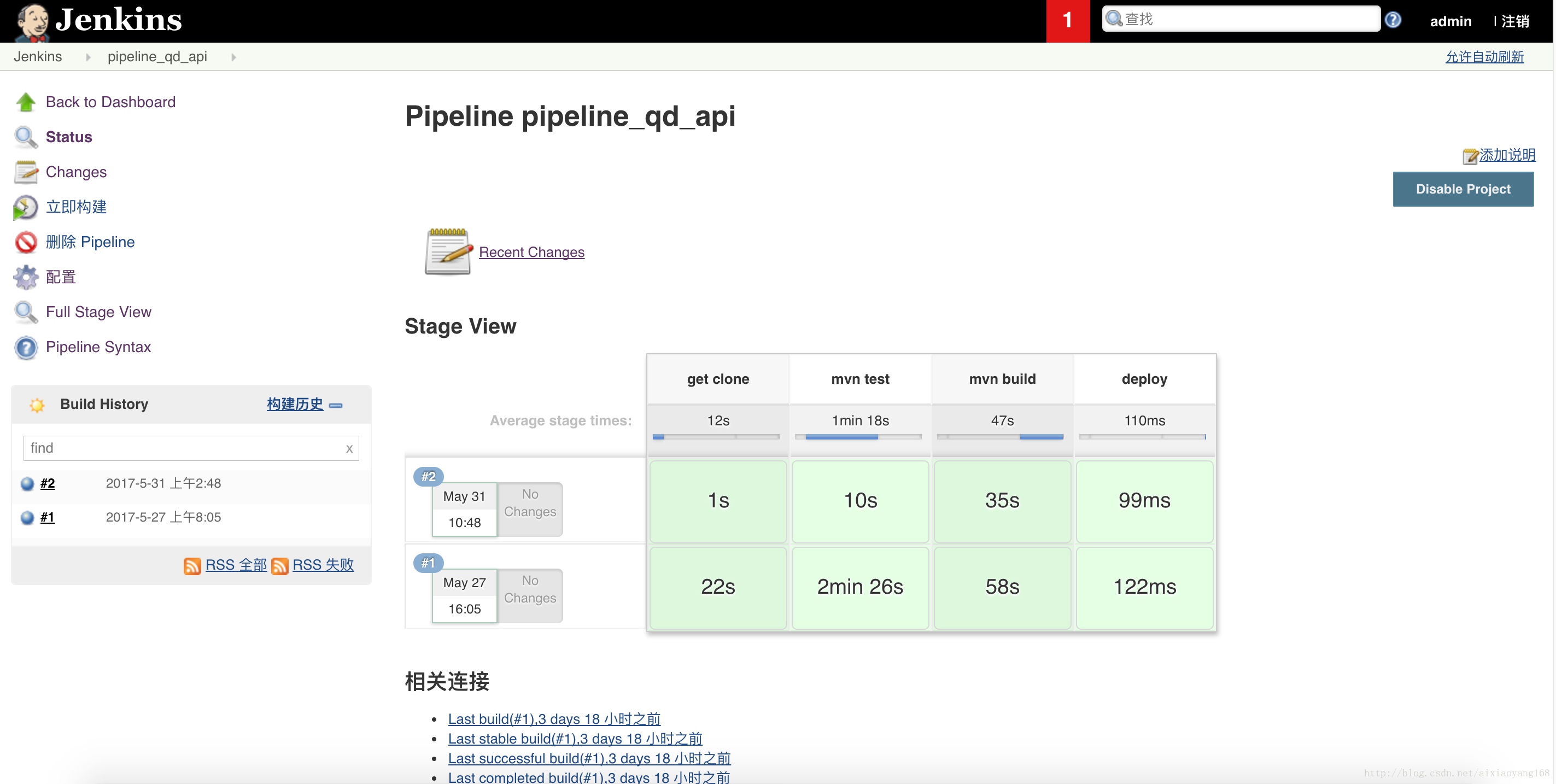The width and height of the screenshot is (1556, 784).
Task: Click build #1 in Build History
Action: point(47,517)
